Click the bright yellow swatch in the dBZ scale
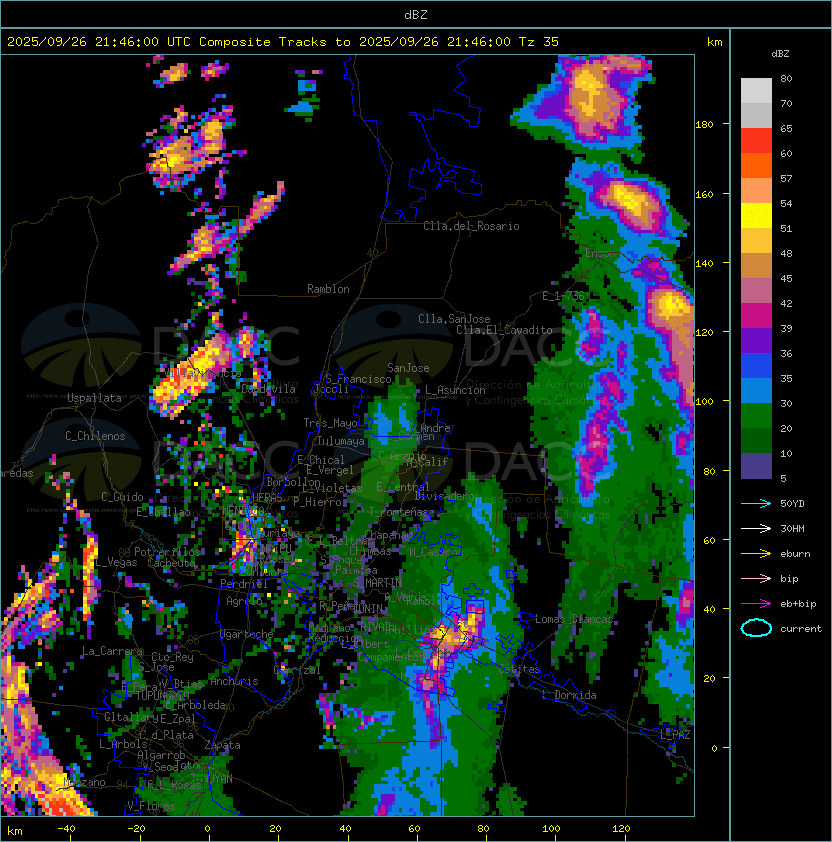 tap(756, 216)
